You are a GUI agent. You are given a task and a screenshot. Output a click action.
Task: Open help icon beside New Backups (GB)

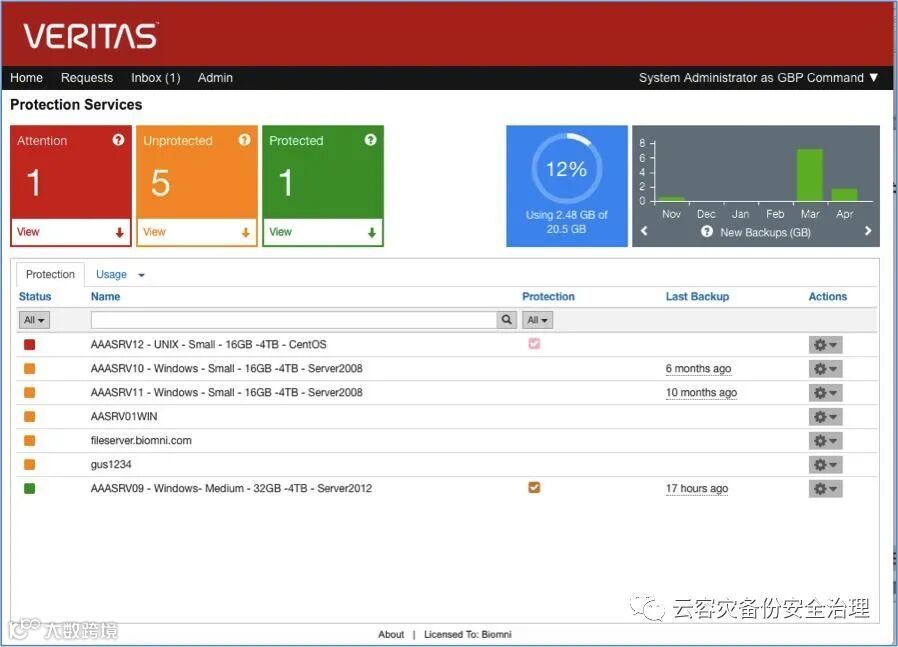[707, 231]
